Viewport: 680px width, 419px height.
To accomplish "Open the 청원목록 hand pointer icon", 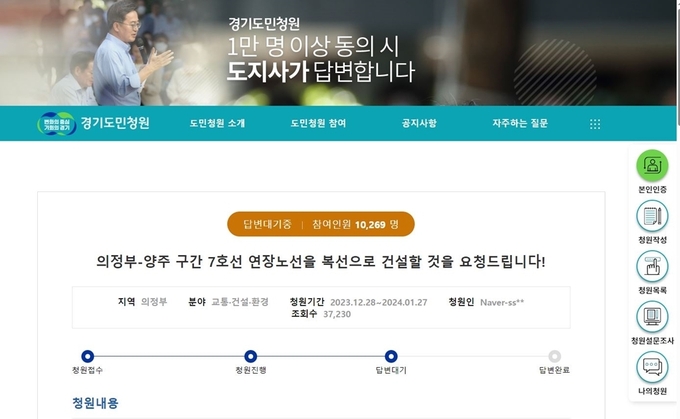I will (x=652, y=266).
